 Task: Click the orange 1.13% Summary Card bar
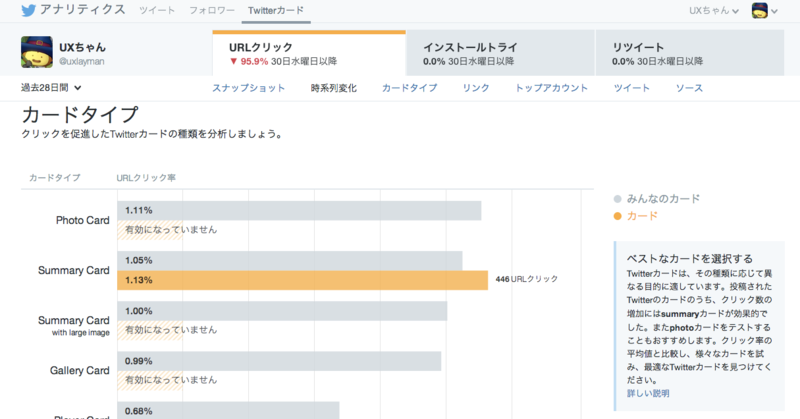(x=303, y=280)
